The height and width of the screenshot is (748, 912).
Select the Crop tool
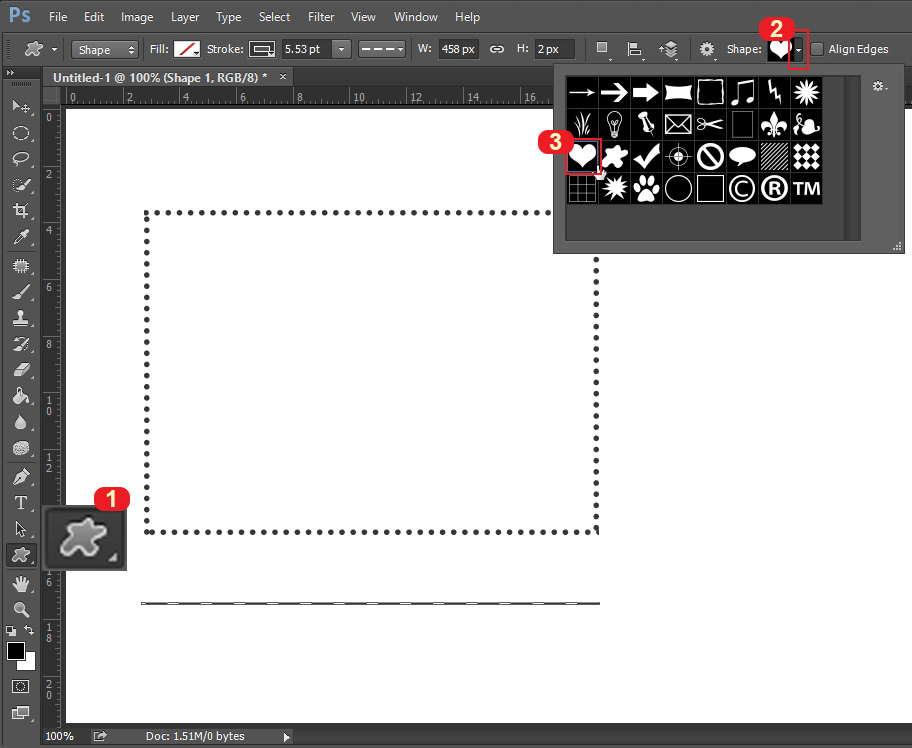[21, 211]
